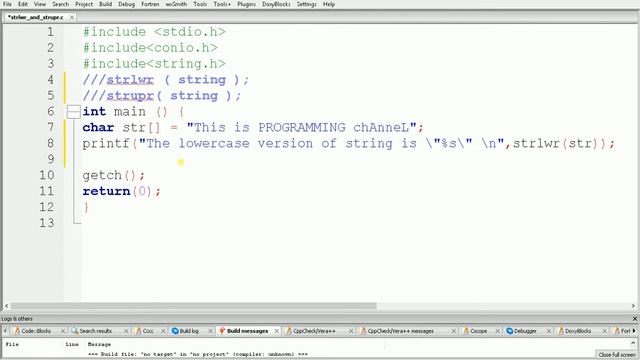Select the Build messages tab
This screenshot has width=640, height=360.
pyautogui.click(x=247, y=331)
